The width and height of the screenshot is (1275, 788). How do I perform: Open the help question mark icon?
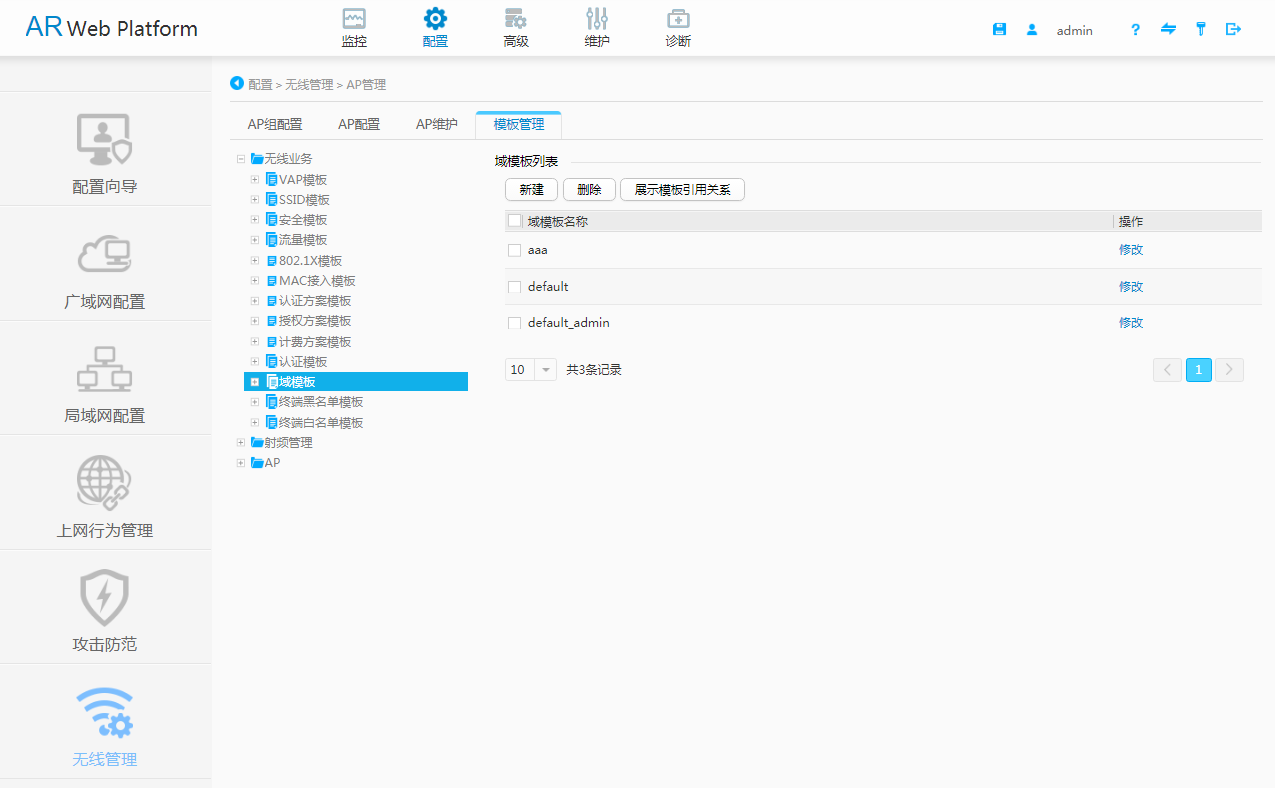pyautogui.click(x=1135, y=30)
